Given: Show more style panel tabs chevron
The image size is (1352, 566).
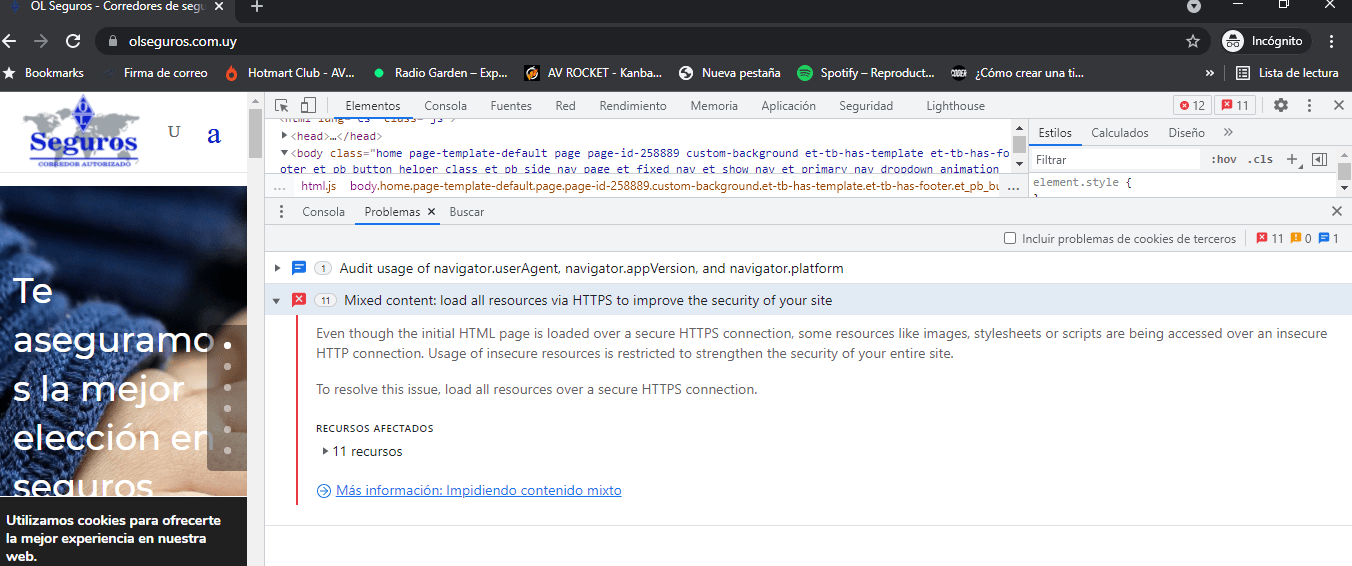Looking at the screenshot, I should click(1228, 132).
